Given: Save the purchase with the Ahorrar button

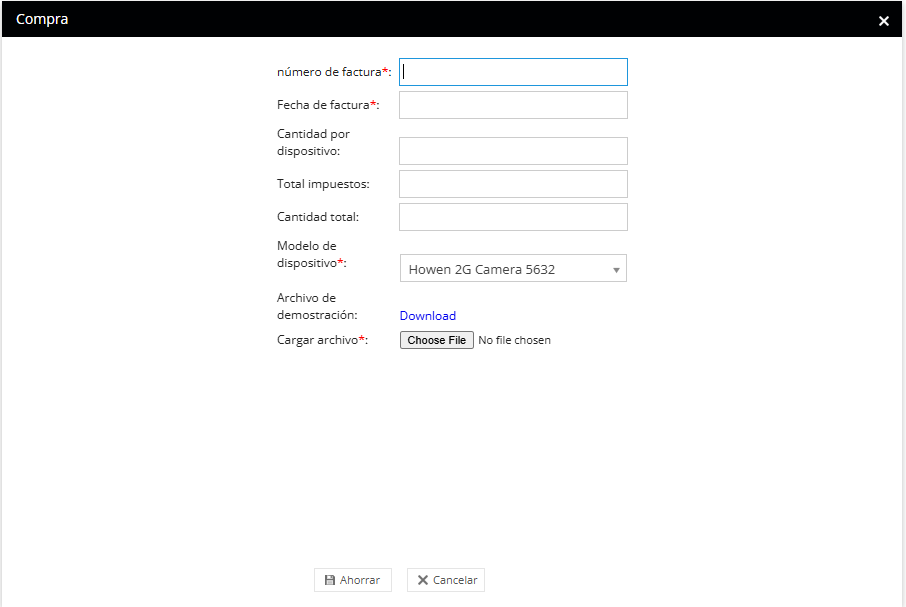Looking at the screenshot, I should pos(353,580).
